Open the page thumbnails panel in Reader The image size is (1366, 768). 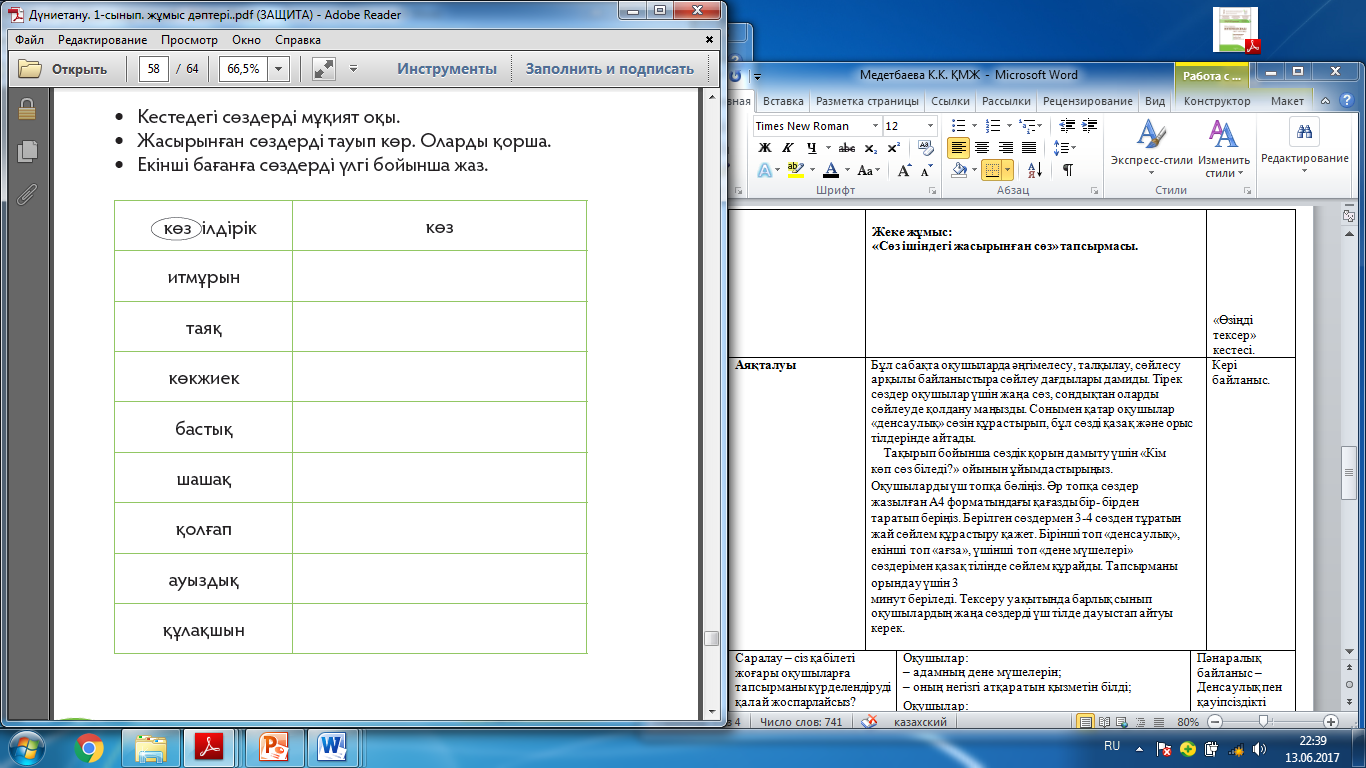click(28, 151)
